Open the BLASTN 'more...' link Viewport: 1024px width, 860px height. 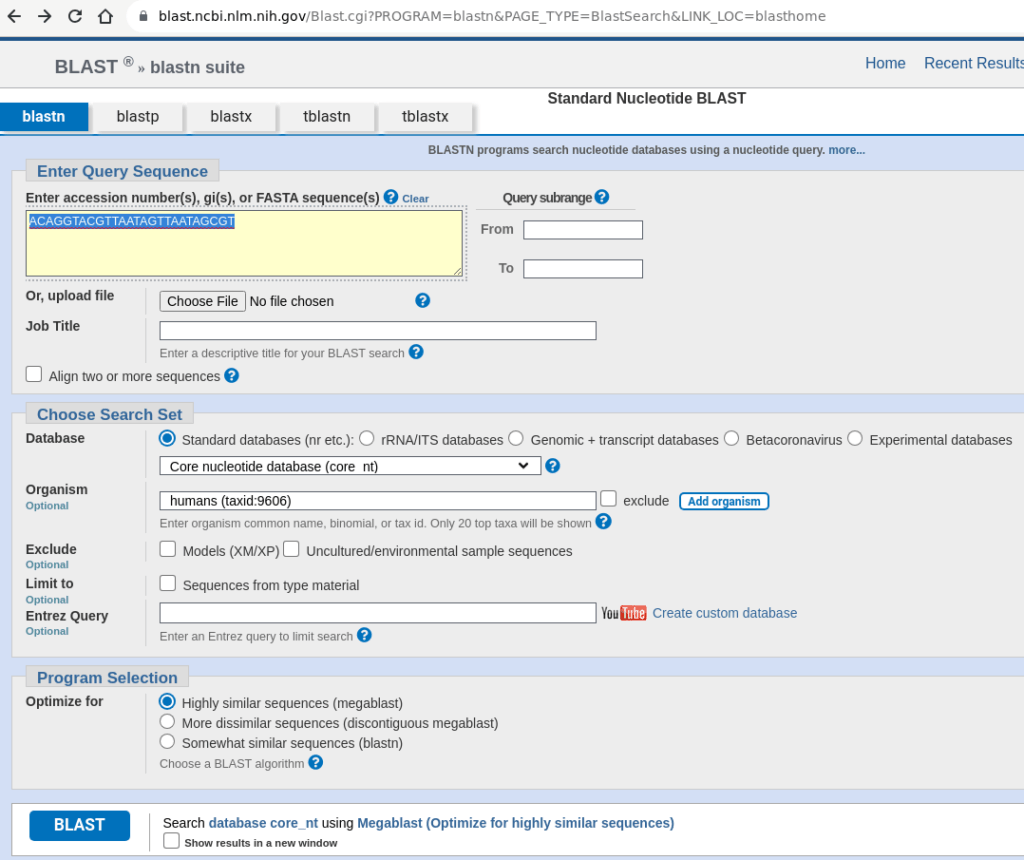(846, 150)
